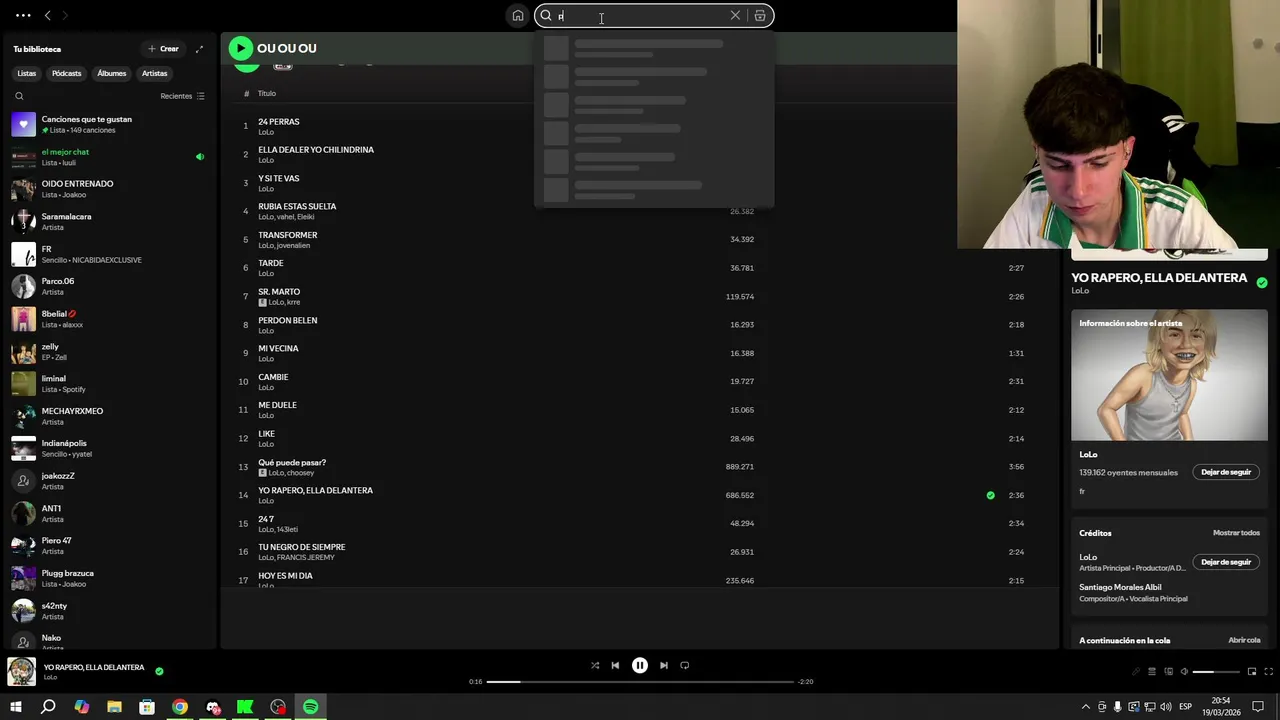The width and height of the screenshot is (1280, 720).
Task: Toggle saved check in now playing panel
Action: coord(1262,283)
